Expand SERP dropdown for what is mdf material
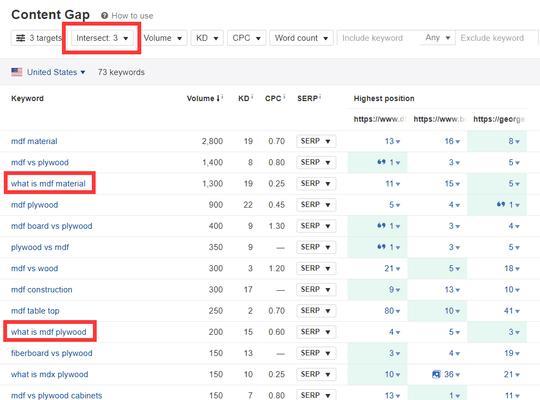 [x=316, y=184]
